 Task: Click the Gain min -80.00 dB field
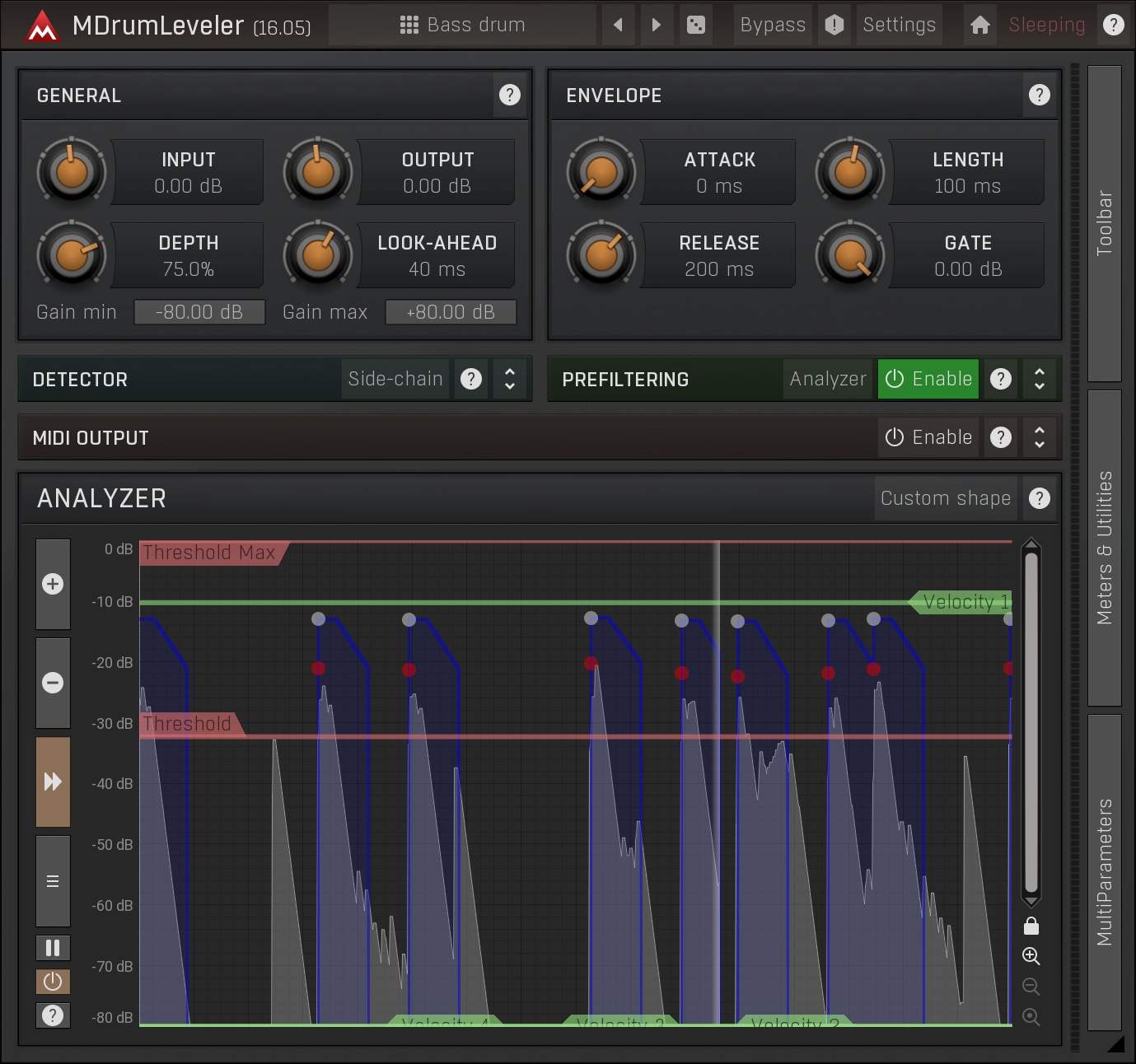coord(199,311)
